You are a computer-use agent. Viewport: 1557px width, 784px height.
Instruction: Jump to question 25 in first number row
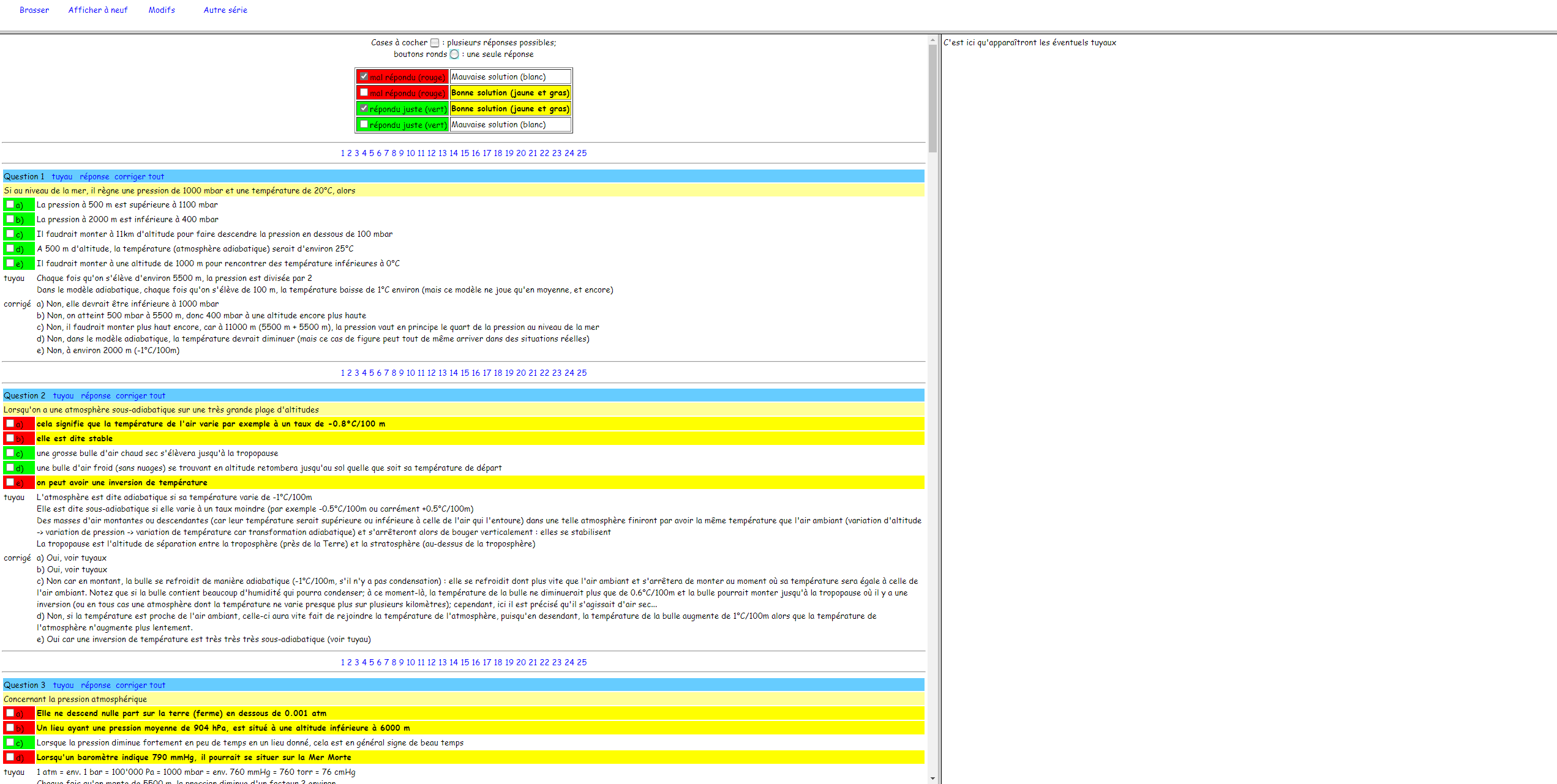pos(582,153)
